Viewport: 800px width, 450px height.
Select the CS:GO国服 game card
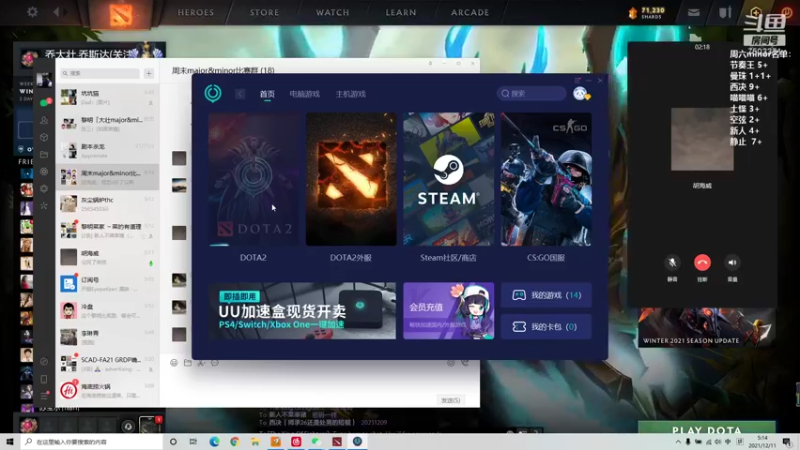[546, 179]
